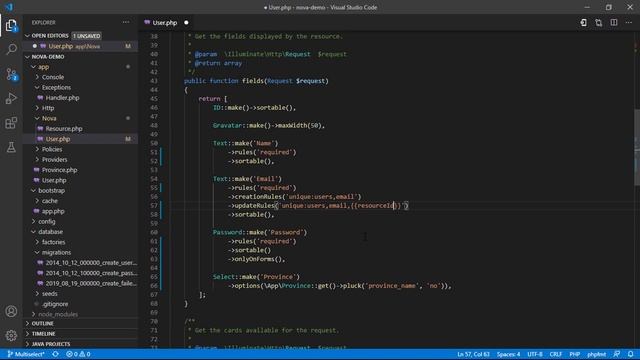Open User.php directly under app folder
This screenshot has width=640, height=360.
click(x=81, y=180)
